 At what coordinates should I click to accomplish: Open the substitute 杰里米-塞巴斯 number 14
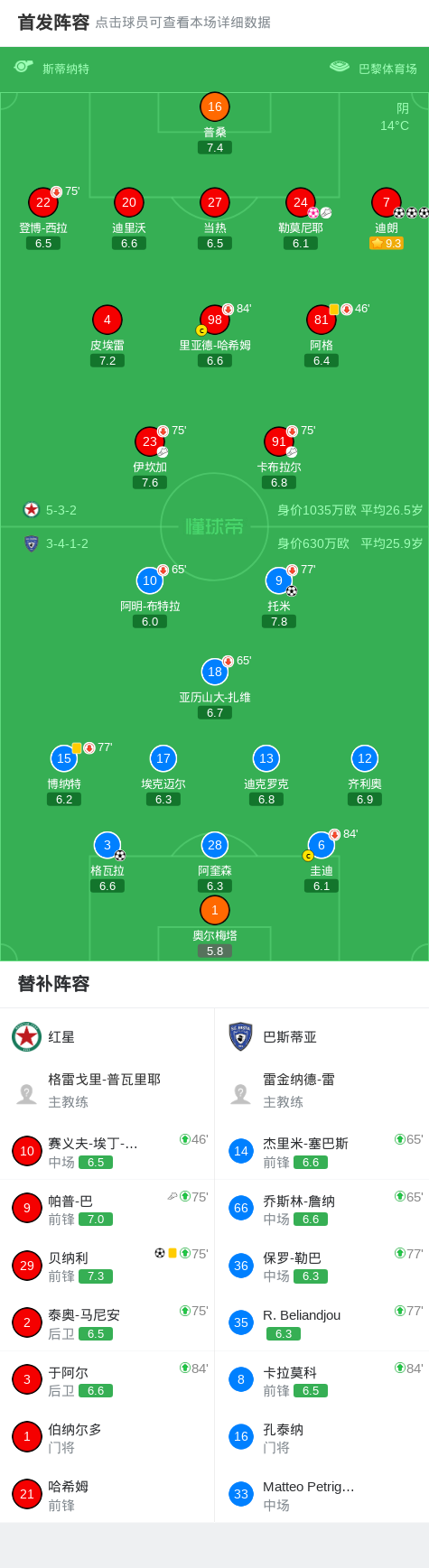322,1150
